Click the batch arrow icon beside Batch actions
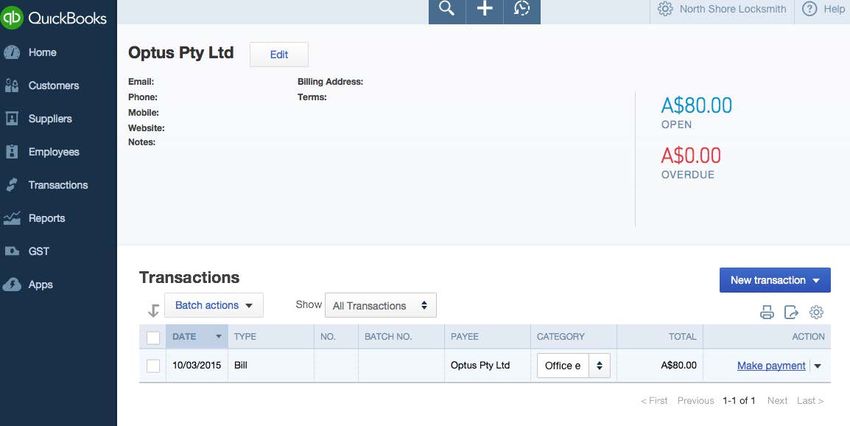 click(x=153, y=310)
